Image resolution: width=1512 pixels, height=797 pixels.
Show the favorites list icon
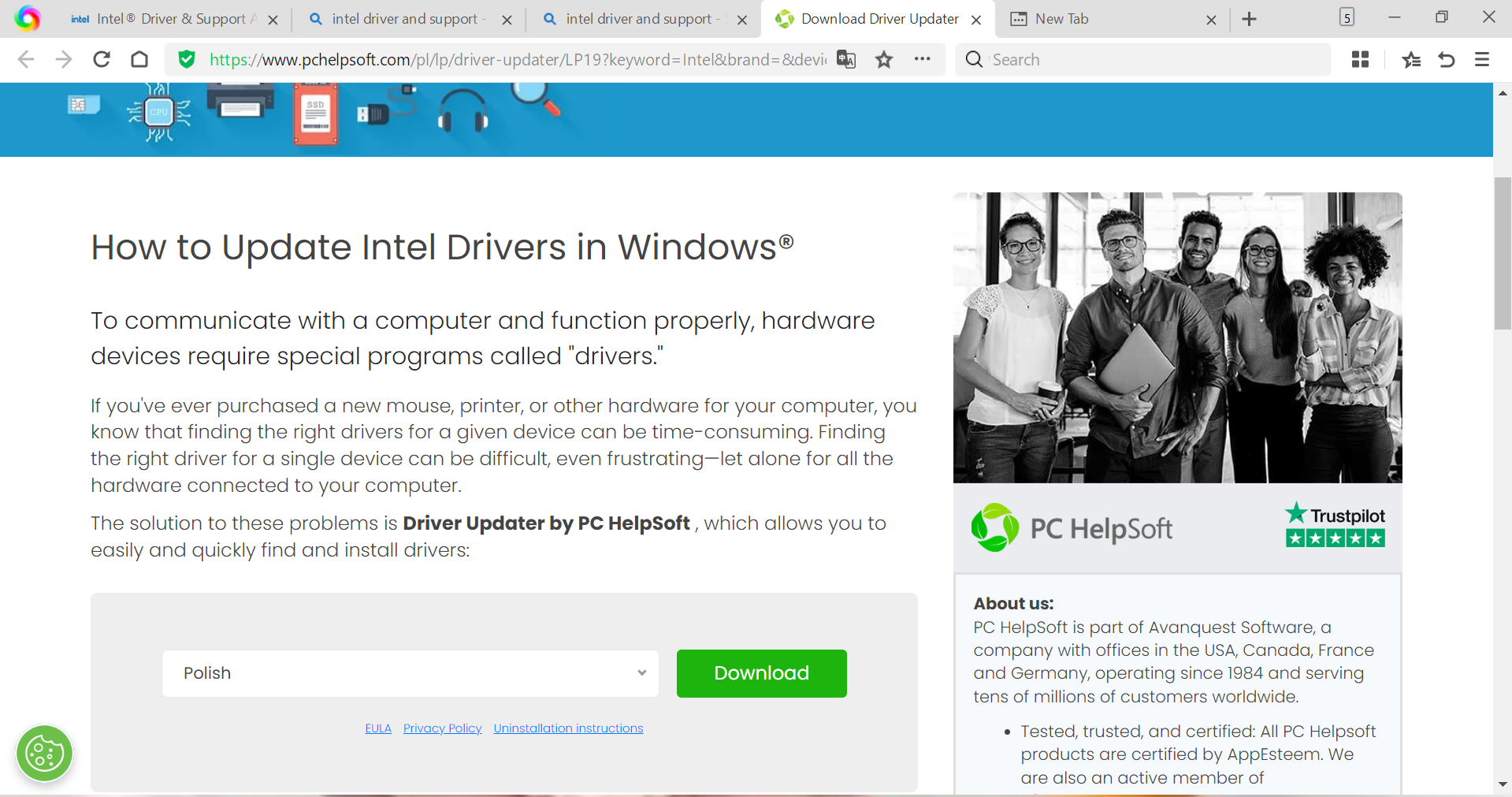(1411, 59)
